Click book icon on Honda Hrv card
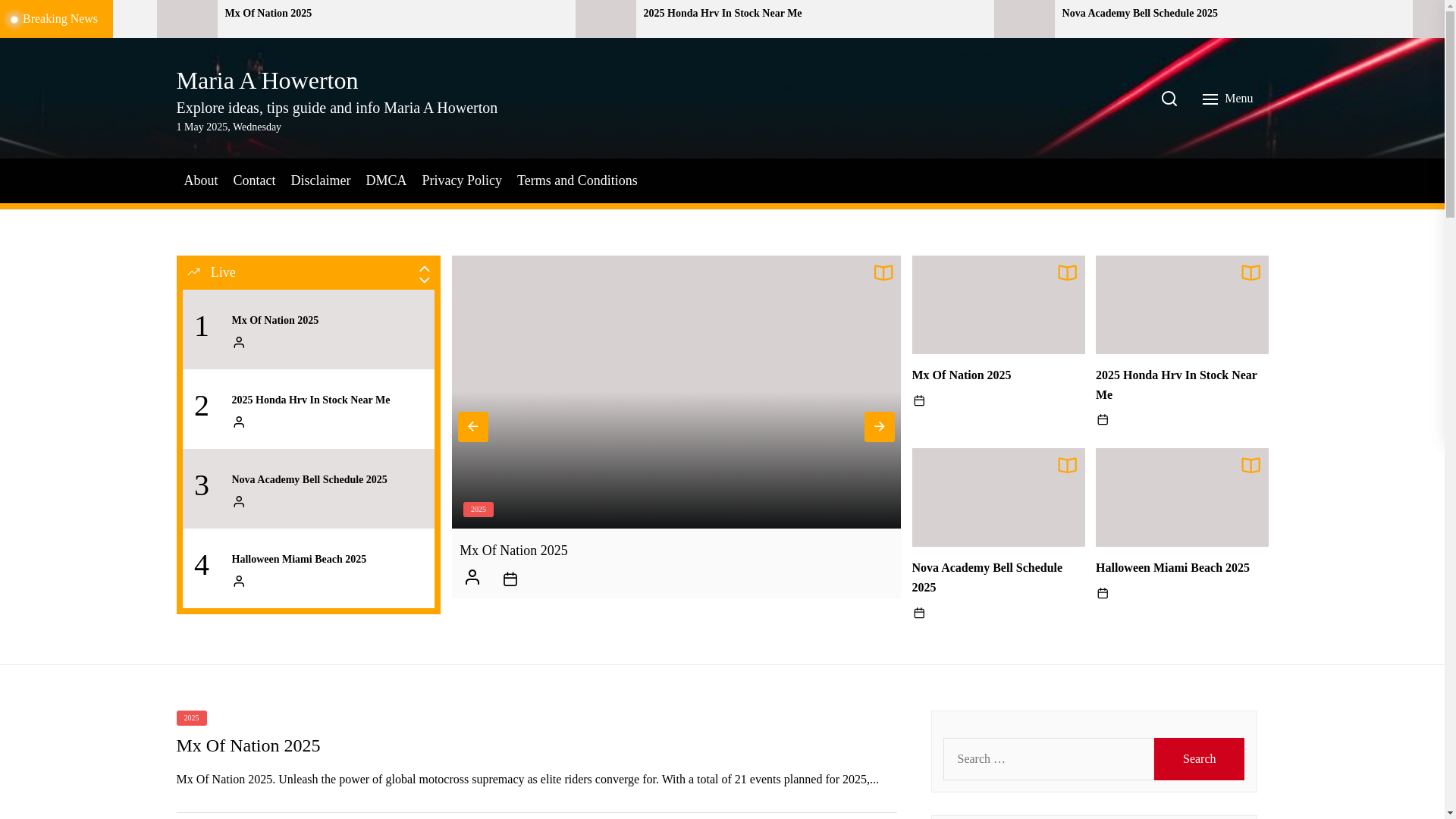This screenshot has width=1456, height=819. (x=1250, y=273)
